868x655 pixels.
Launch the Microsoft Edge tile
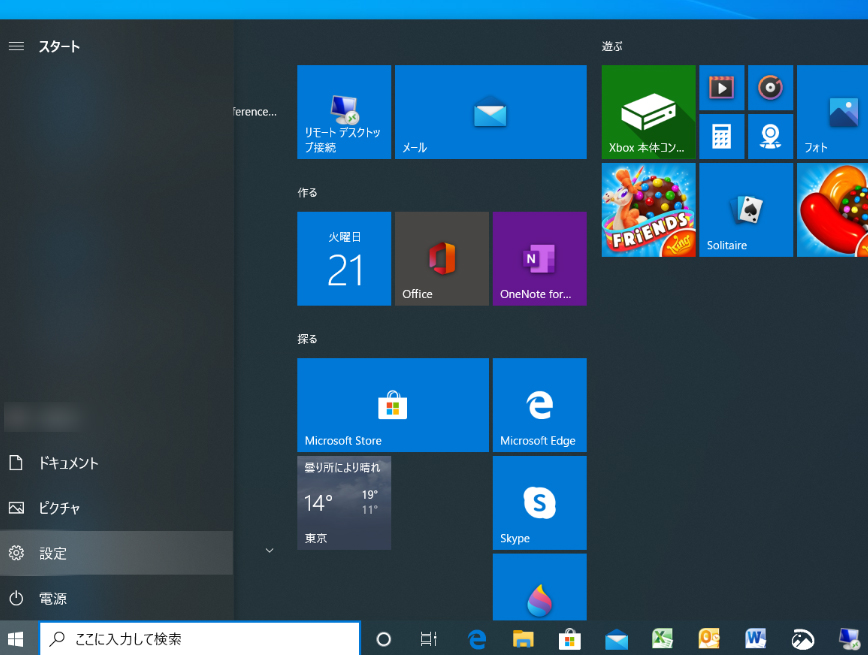pos(539,405)
